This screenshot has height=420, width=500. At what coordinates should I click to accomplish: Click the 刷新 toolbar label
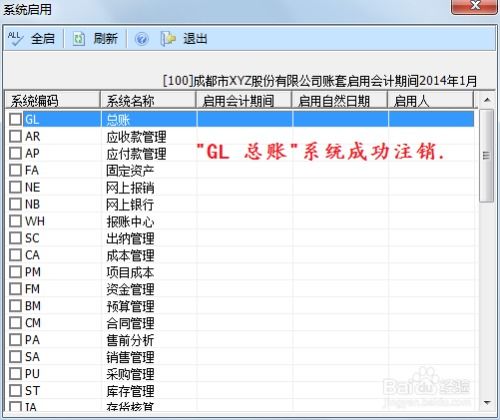105,39
